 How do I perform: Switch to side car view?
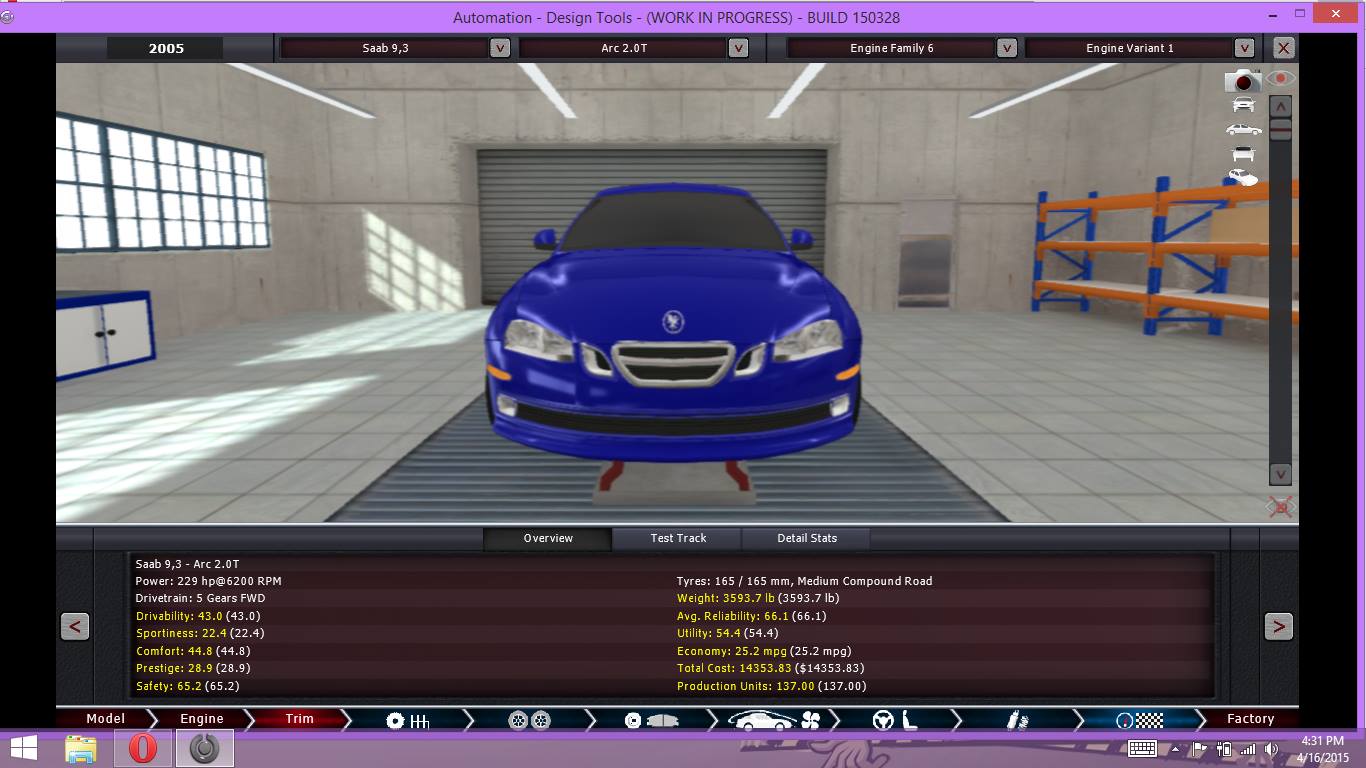click(1243, 129)
